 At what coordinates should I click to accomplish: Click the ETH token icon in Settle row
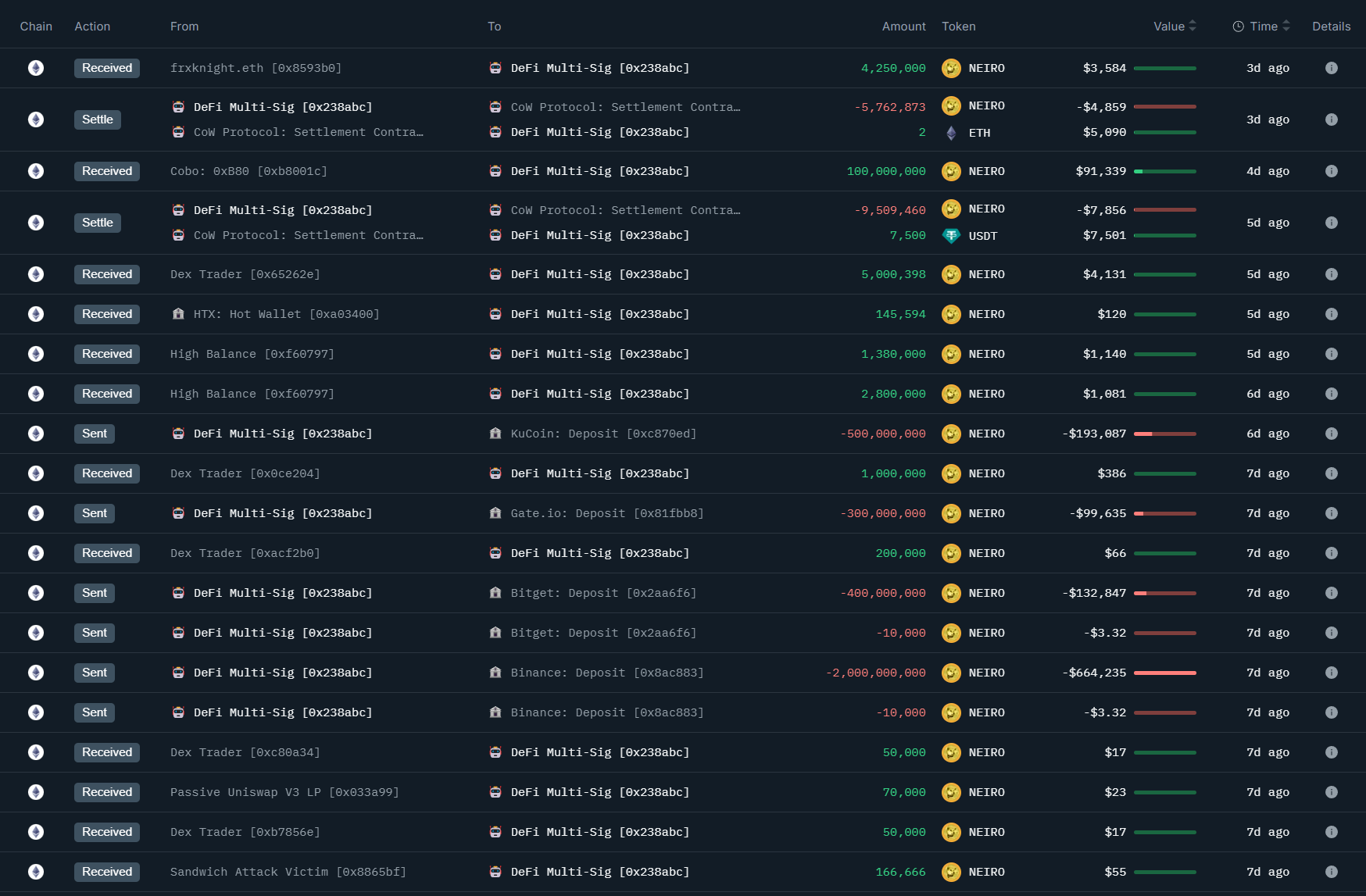coord(951,133)
